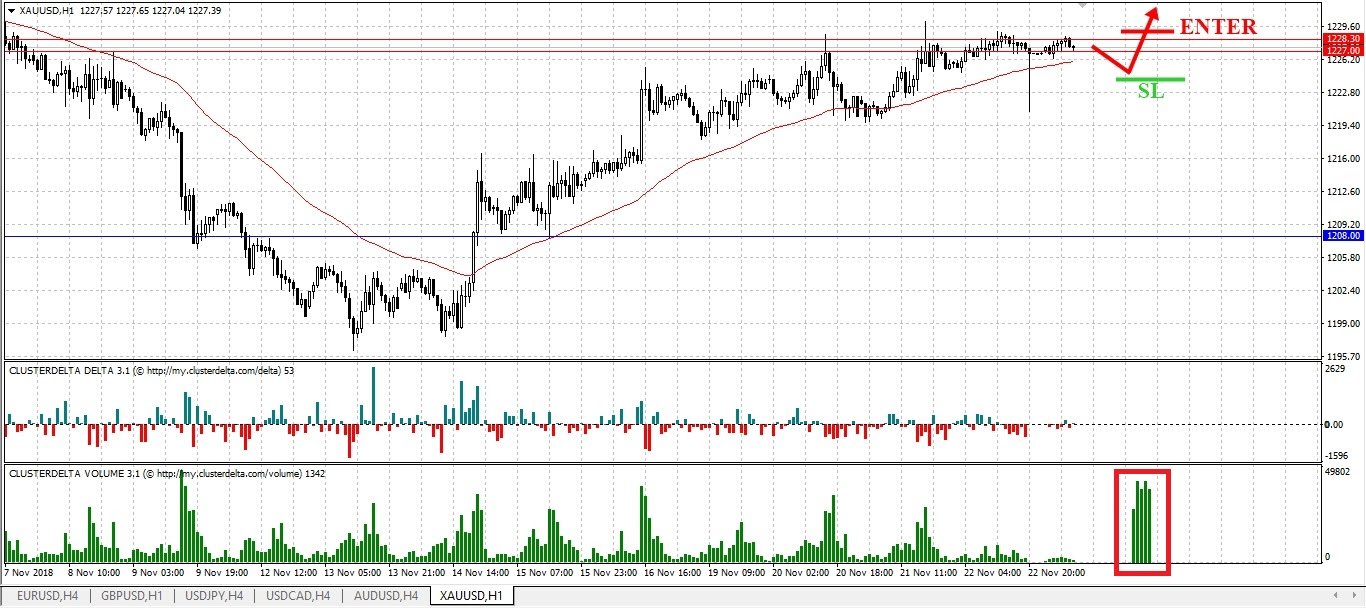Open the USDJPY,H4 chart tab
The height and width of the screenshot is (608, 1366).
click(x=214, y=596)
